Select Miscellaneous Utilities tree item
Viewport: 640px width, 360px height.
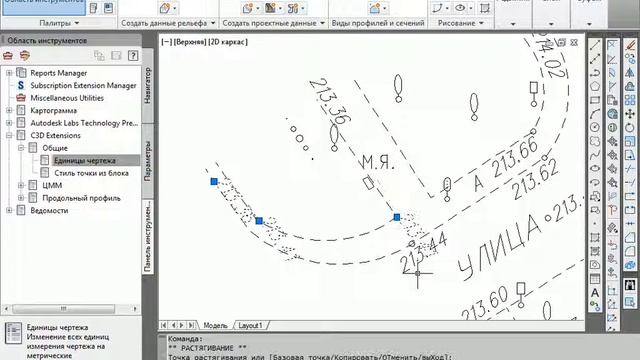pos(67,98)
